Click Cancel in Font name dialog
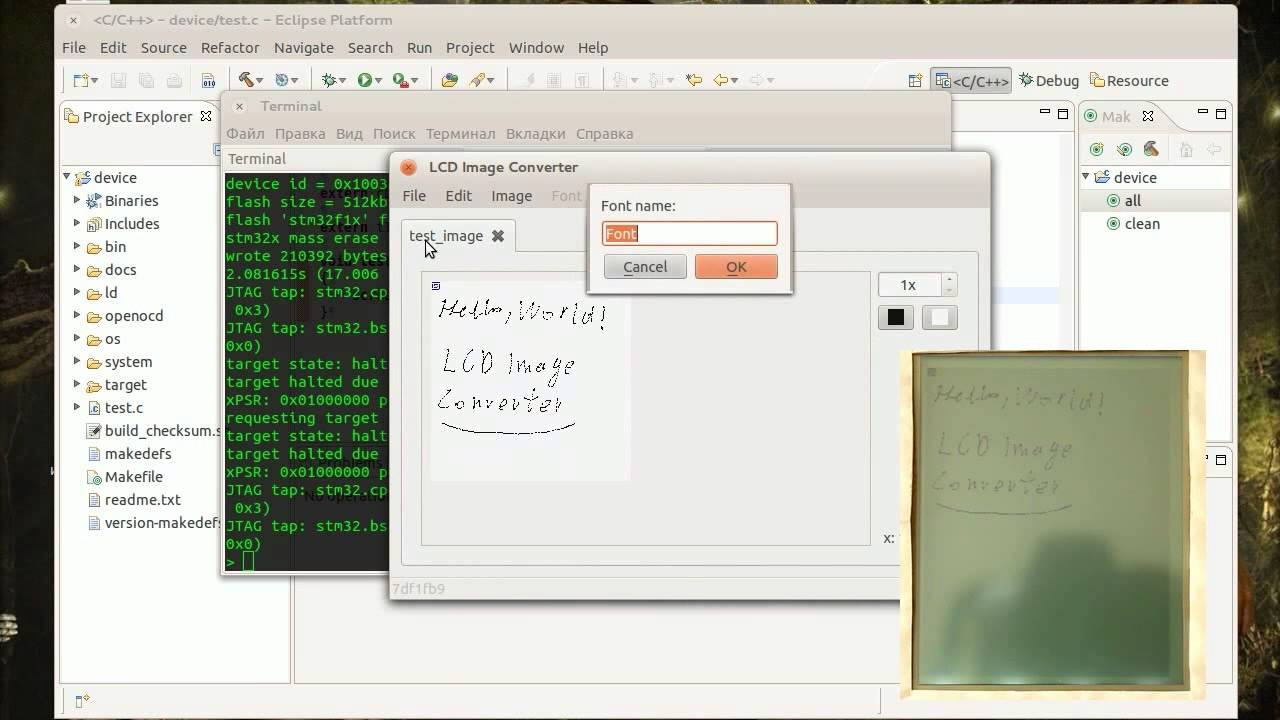 645,267
